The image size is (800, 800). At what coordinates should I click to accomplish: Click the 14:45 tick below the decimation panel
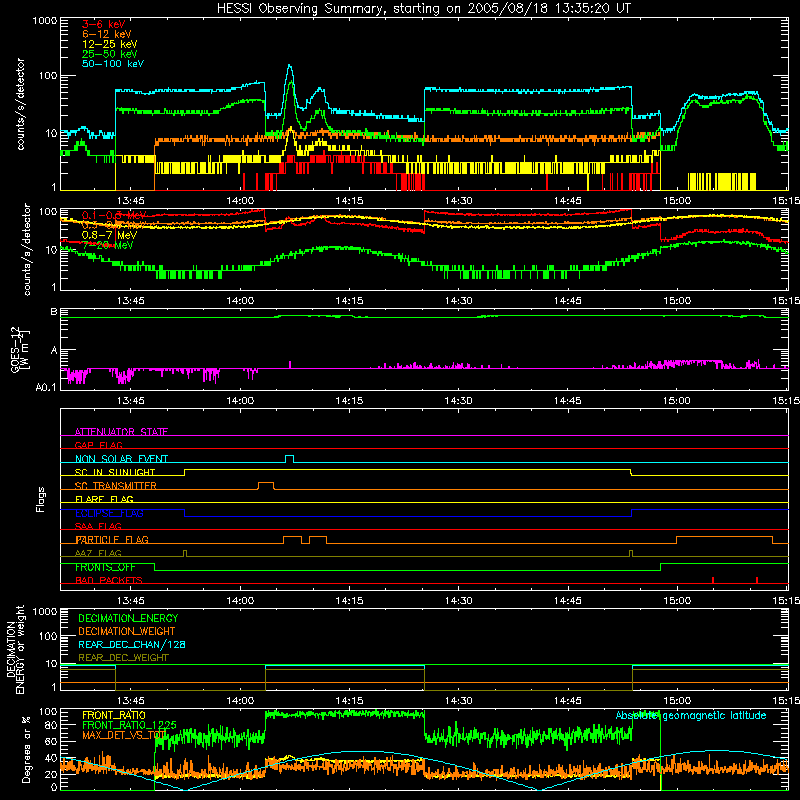(567, 700)
